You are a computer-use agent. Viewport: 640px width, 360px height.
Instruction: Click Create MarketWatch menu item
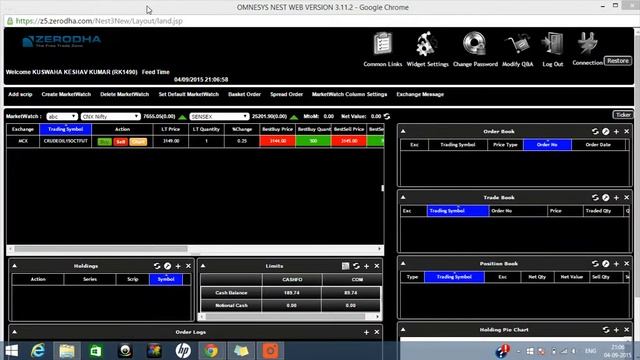tap(66, 94)
